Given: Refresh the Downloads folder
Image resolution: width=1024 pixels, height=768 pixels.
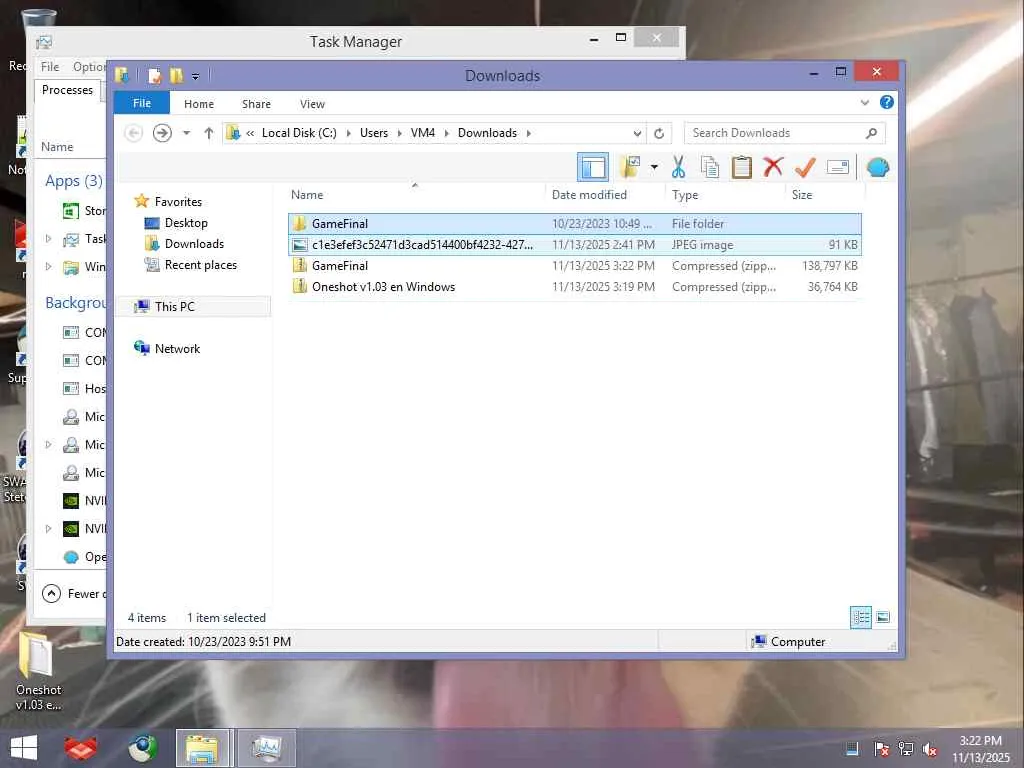Looking at the screenshot, I should click(x=659, y=133).
